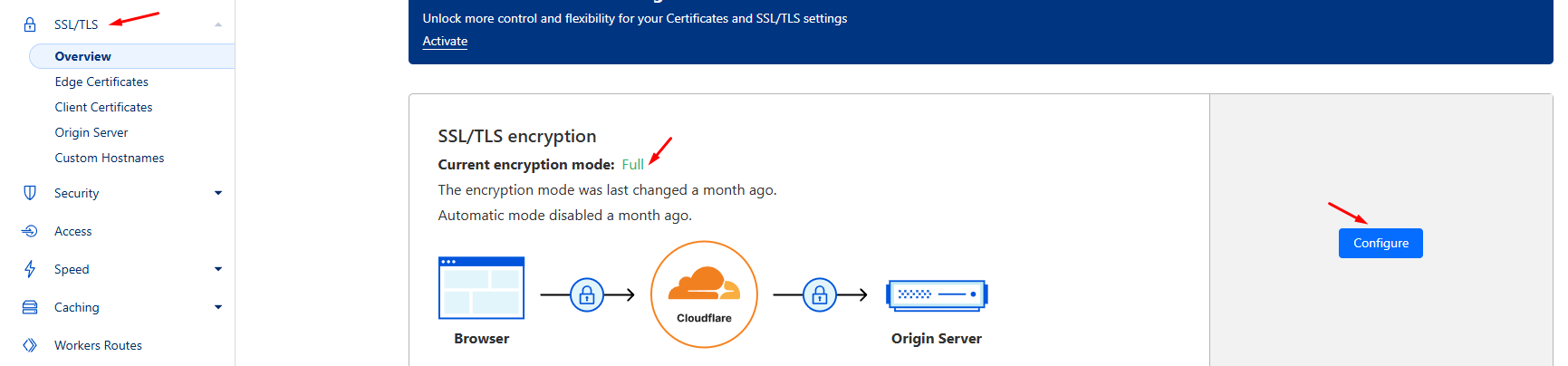Click the Access sidebar icon
Image resolution: width=1568 pixels, height=366 pixels.
click(30, 231)
